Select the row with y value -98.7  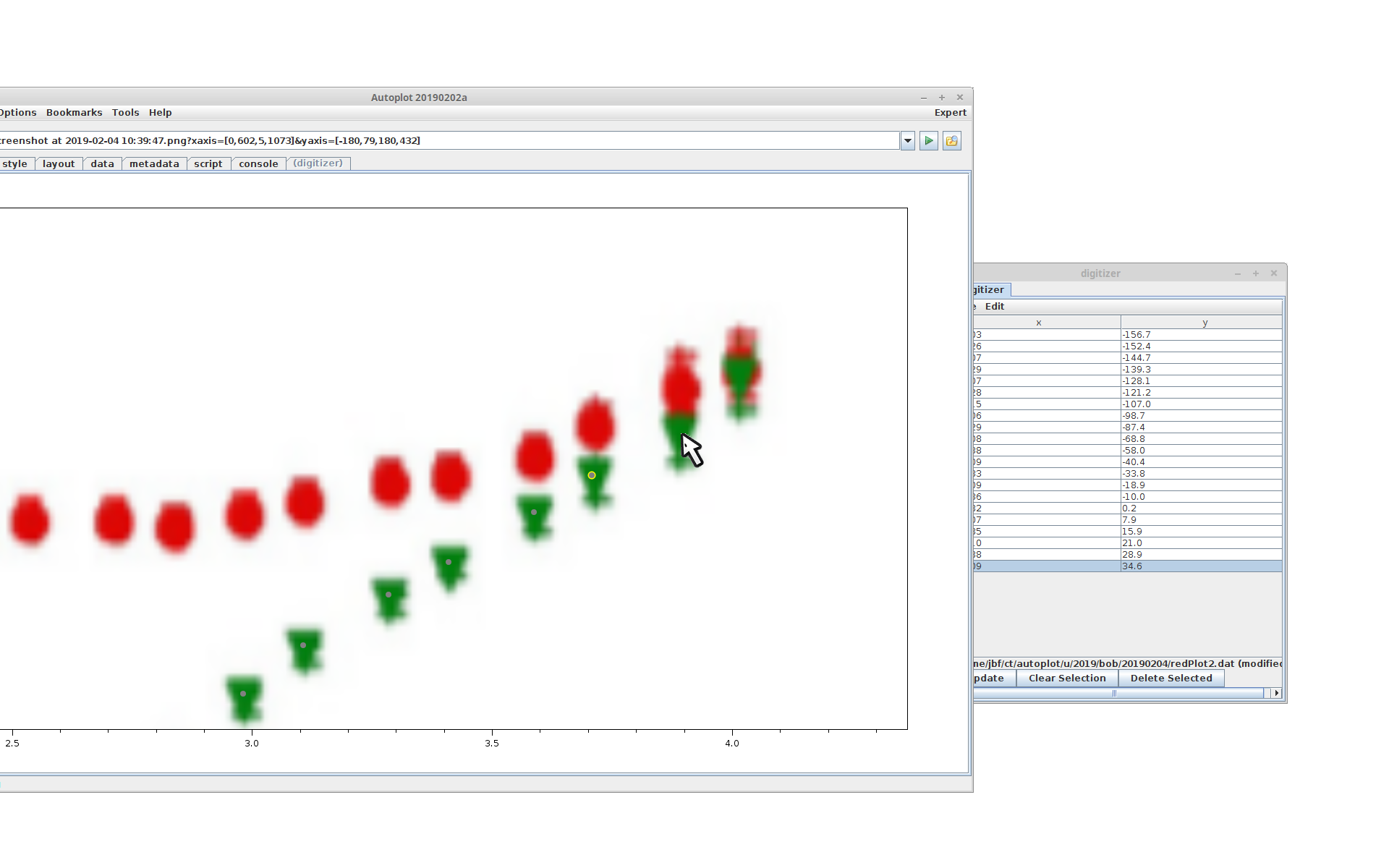click(1128, 416)
